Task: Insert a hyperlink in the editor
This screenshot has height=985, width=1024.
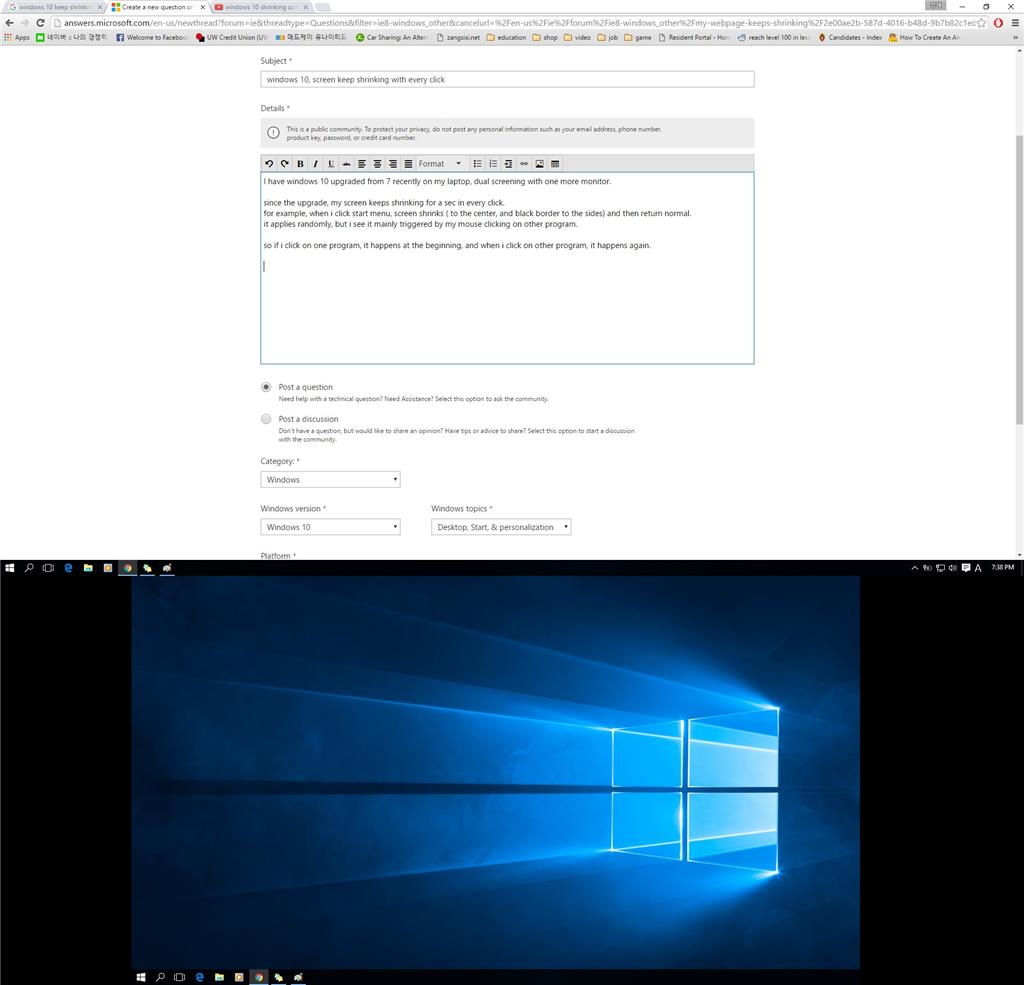Action: pyautogui.click(x=524, y=164)
